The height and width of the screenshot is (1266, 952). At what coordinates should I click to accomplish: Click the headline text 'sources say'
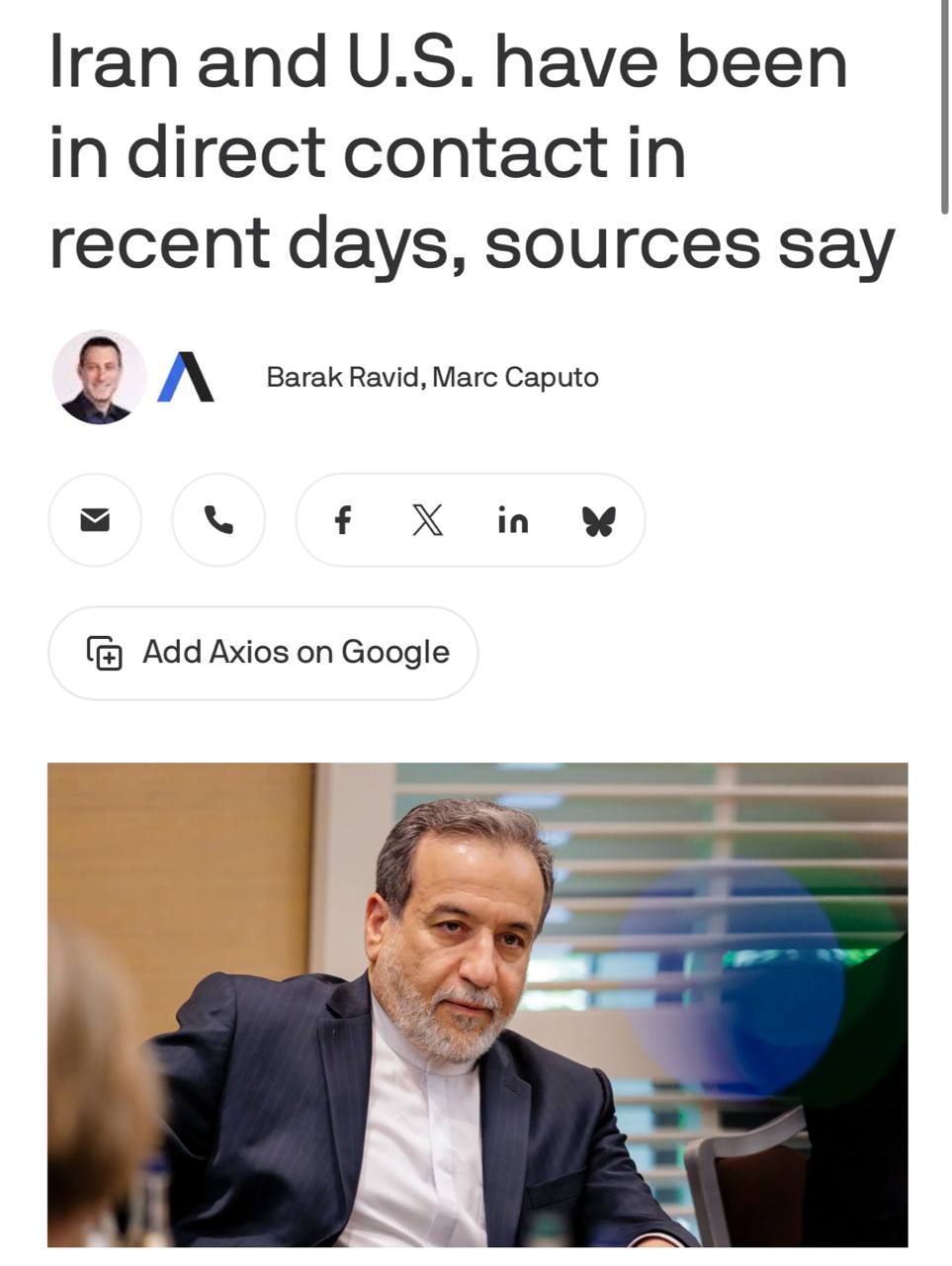coord(689,243)
